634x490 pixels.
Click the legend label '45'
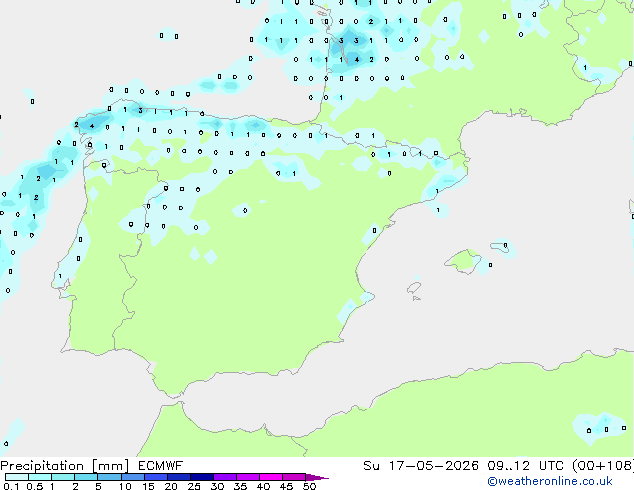[x=286, y=486]
